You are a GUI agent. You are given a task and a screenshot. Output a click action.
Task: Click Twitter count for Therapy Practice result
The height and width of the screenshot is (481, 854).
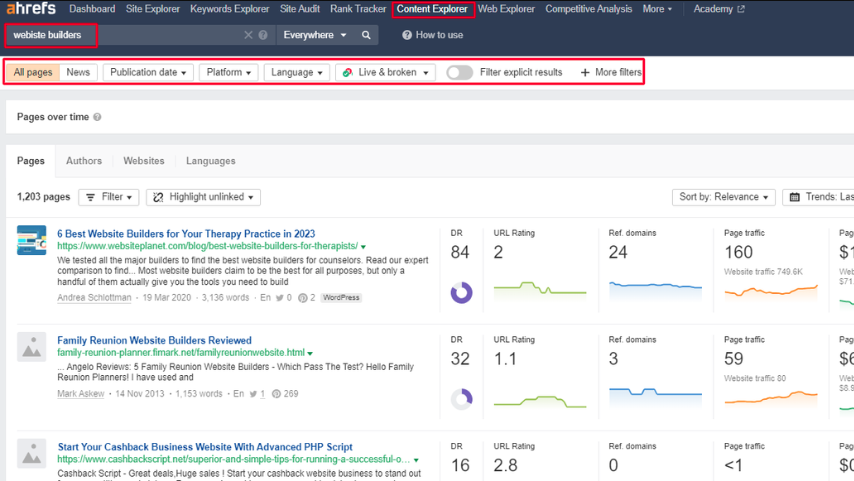click(x=284, y=297)
